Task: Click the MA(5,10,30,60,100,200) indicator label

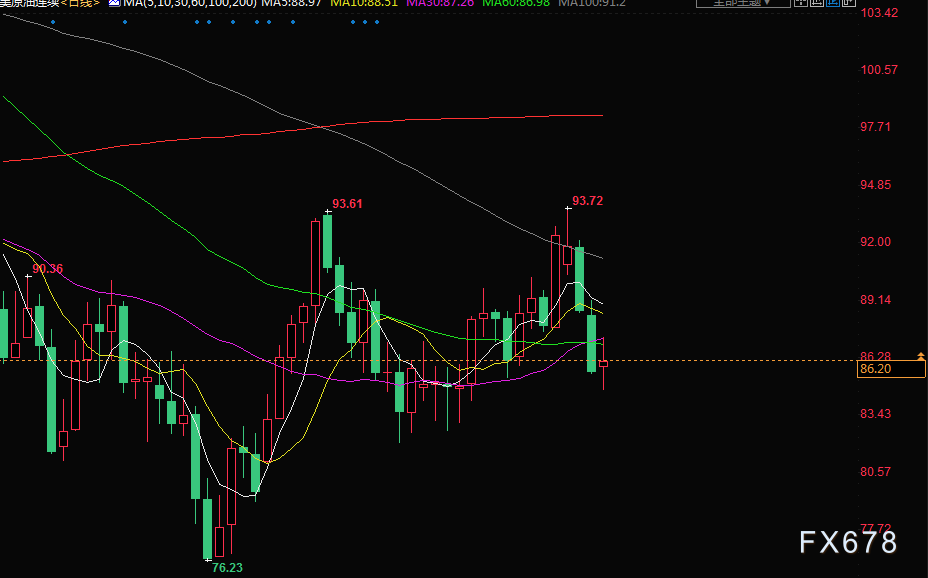Action: (190, 3)
